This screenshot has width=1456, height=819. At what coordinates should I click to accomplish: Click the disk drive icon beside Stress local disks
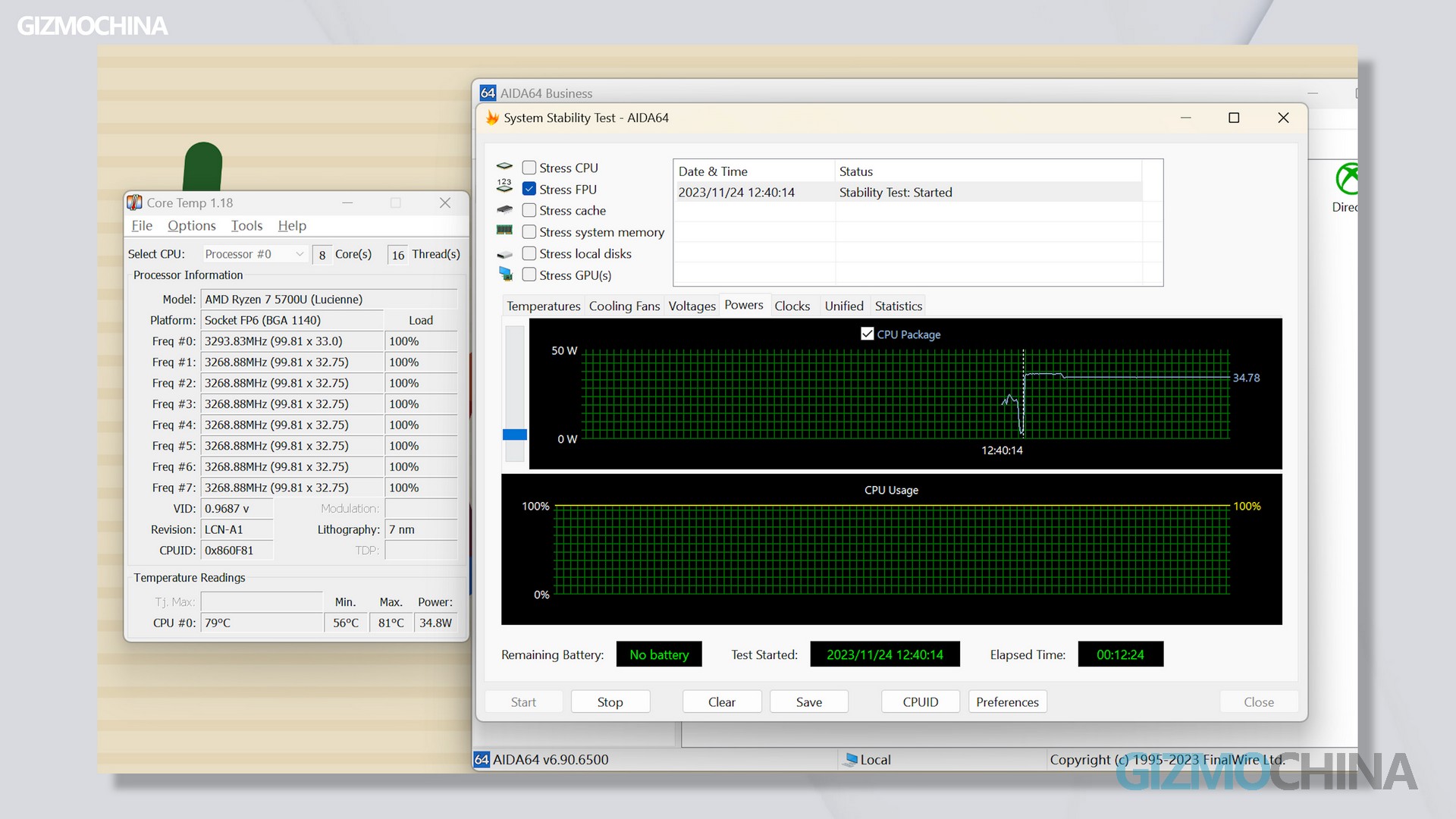504,255
